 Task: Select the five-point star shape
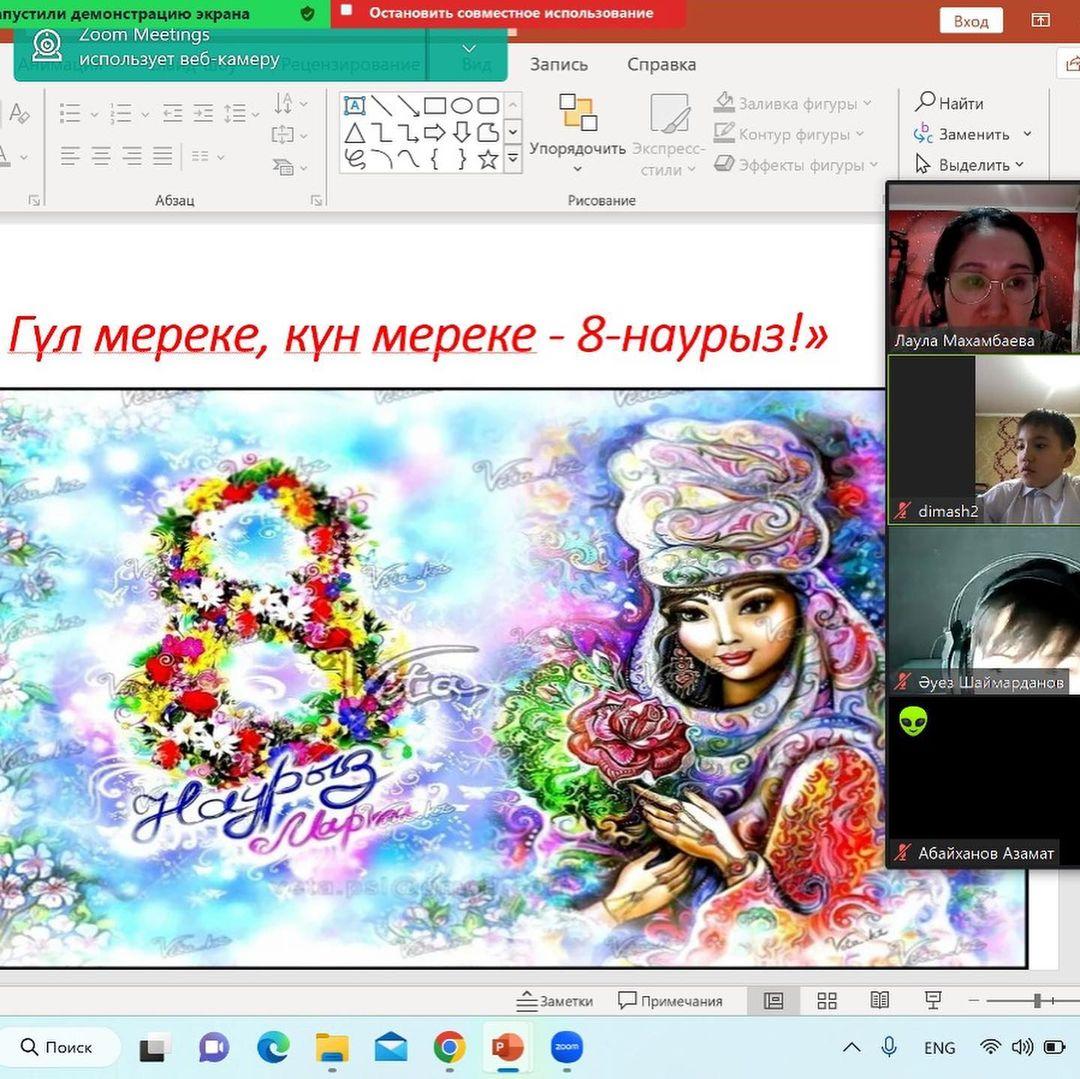point(488,160)
